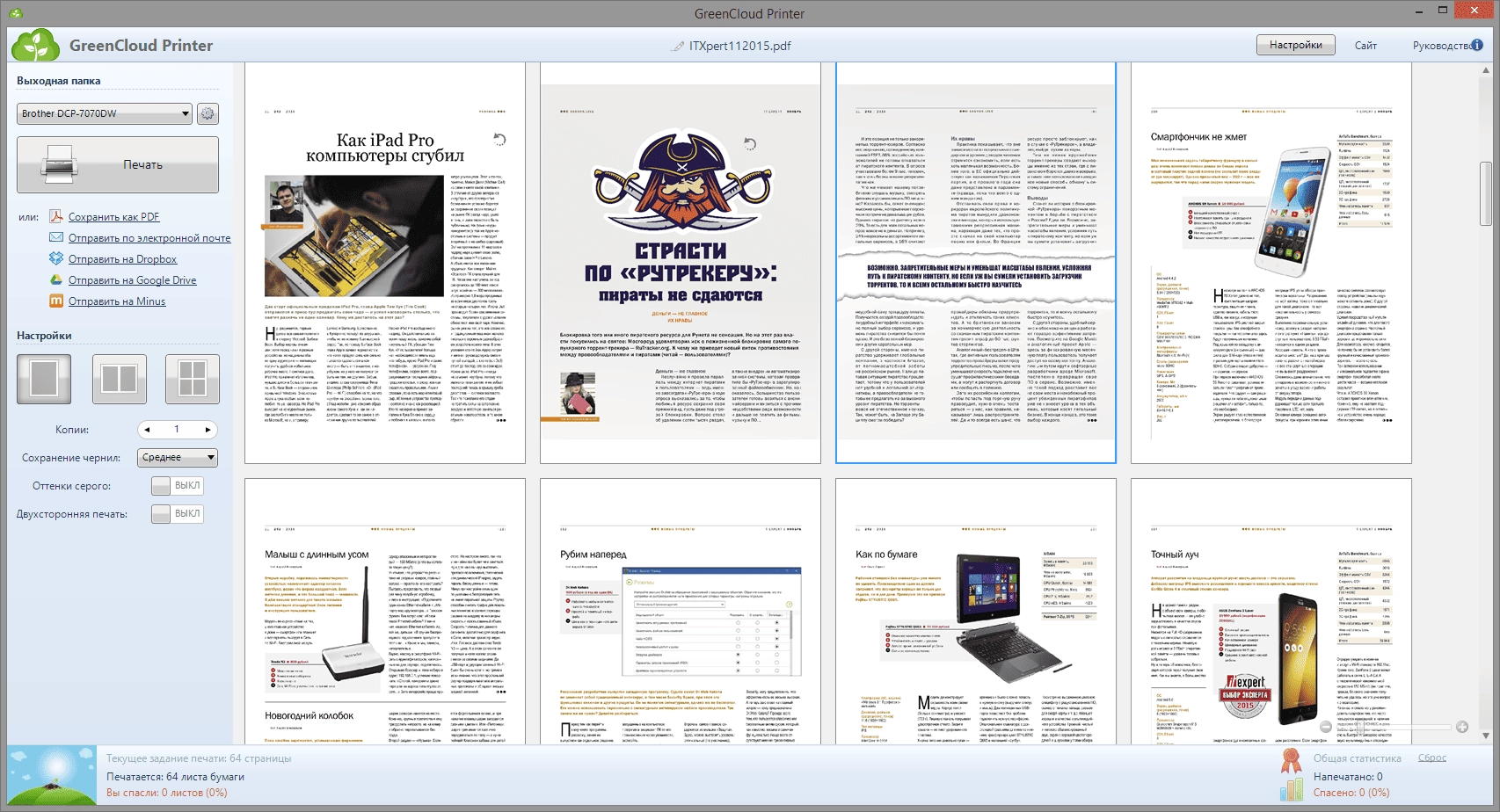The width and height of the screenshot is (1500, 812).
Task: Click the envelope email icon
Action: (x=56, y=238)
